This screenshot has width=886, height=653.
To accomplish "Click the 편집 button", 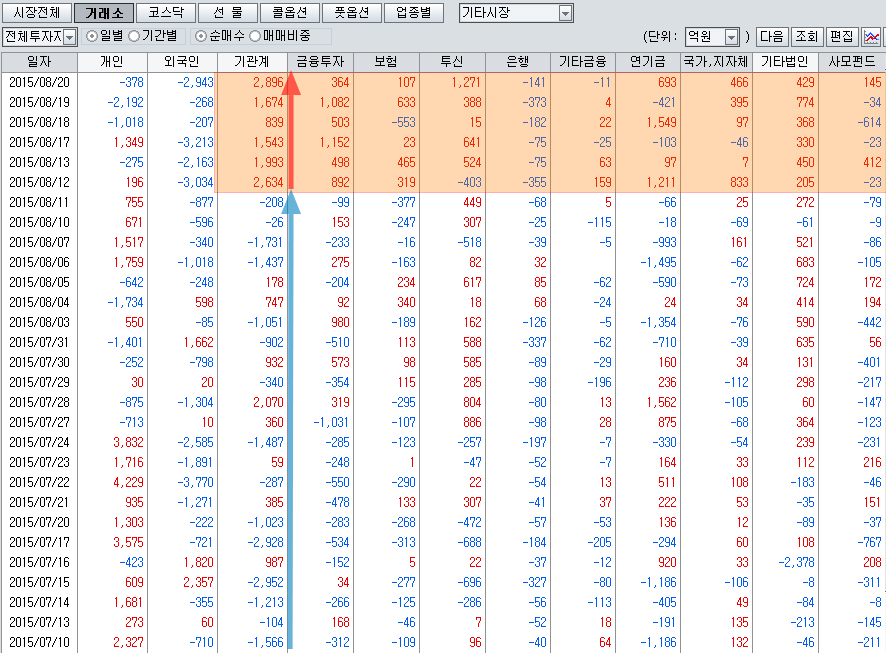I will pyautogui.click(x=841, y=37).
